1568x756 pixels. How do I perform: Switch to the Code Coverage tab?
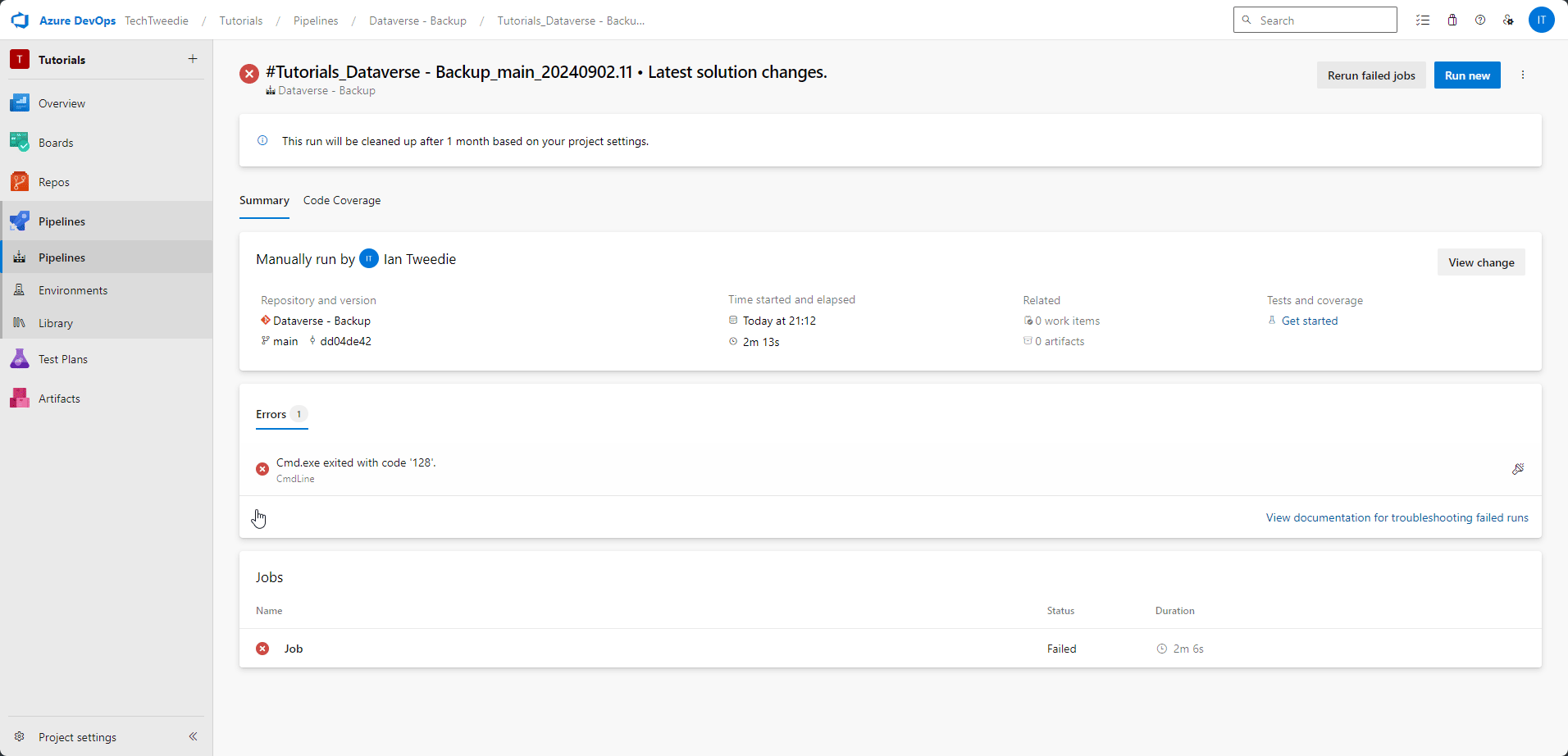pos(342,200)
